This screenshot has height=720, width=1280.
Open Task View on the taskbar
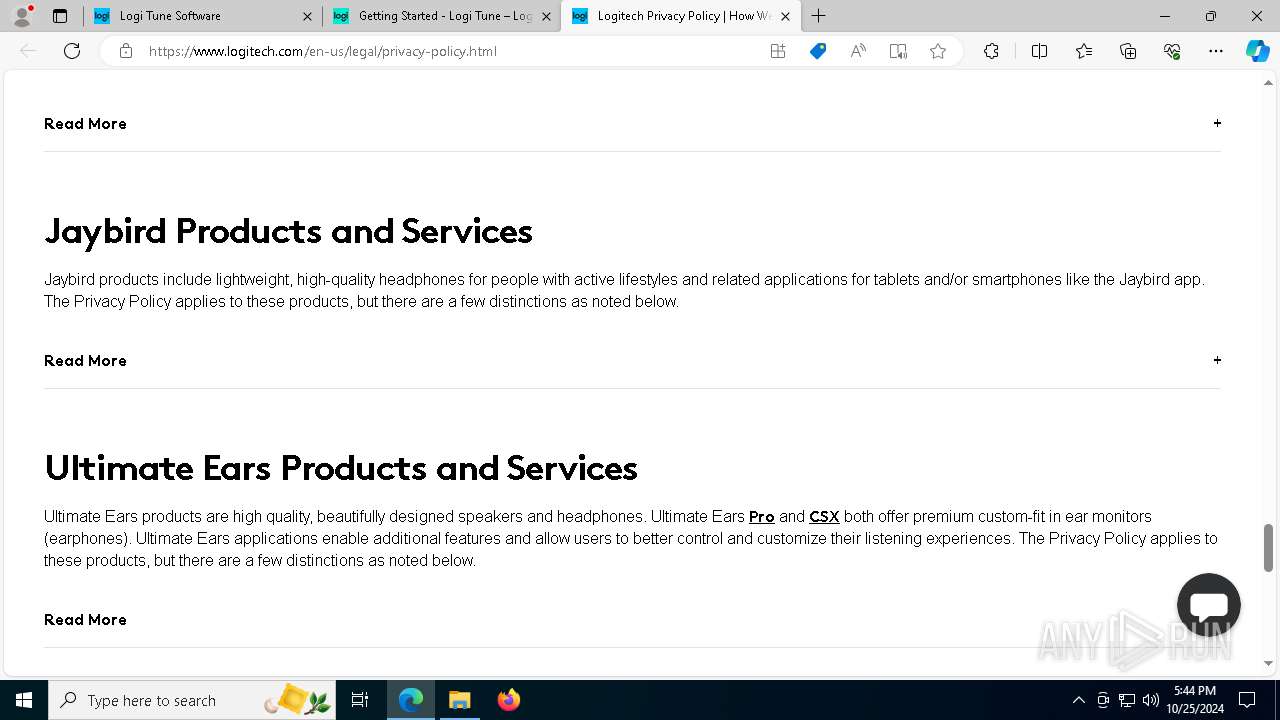click(360, 700)
